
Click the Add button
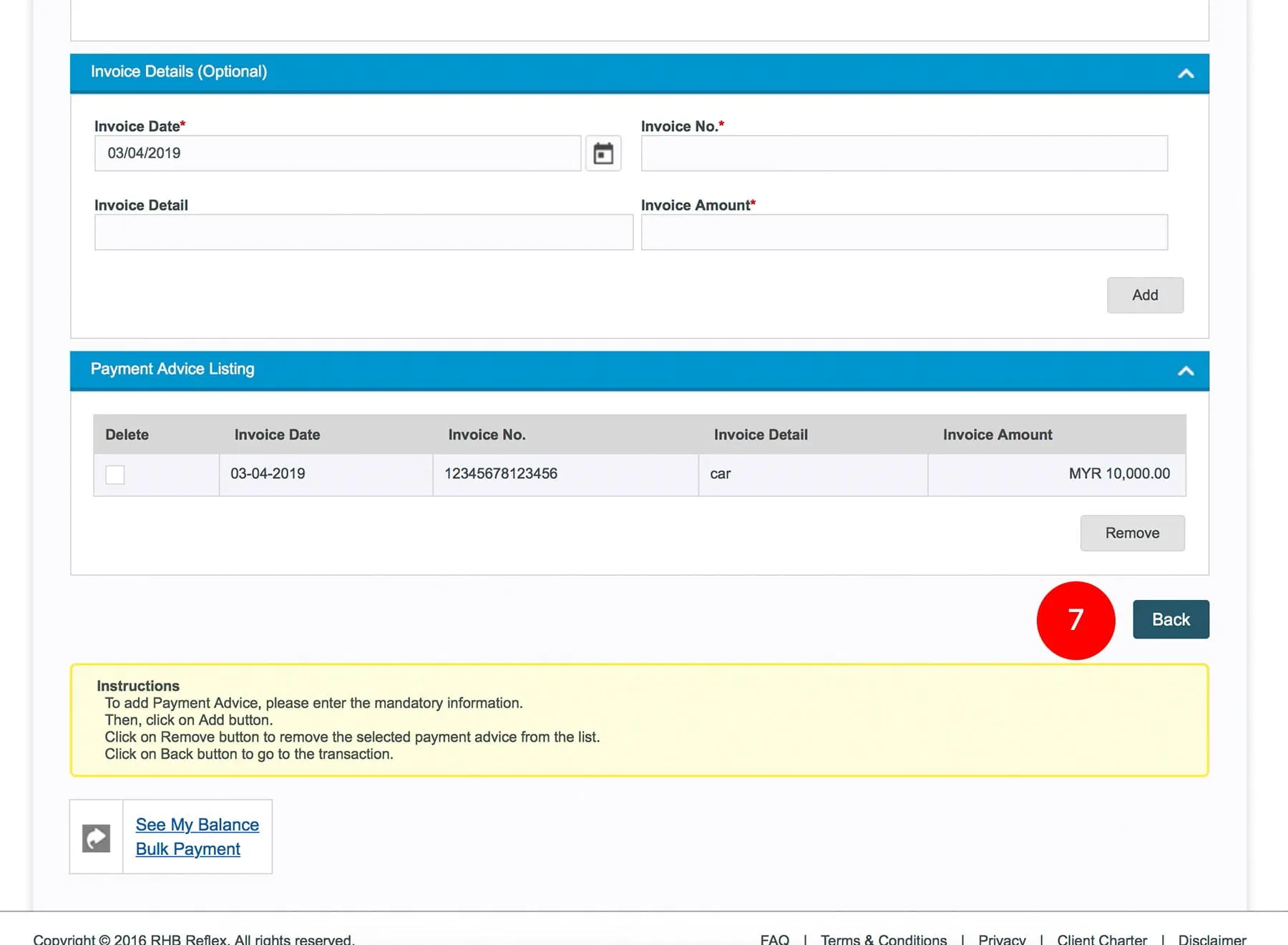[x=1145, y=295]
